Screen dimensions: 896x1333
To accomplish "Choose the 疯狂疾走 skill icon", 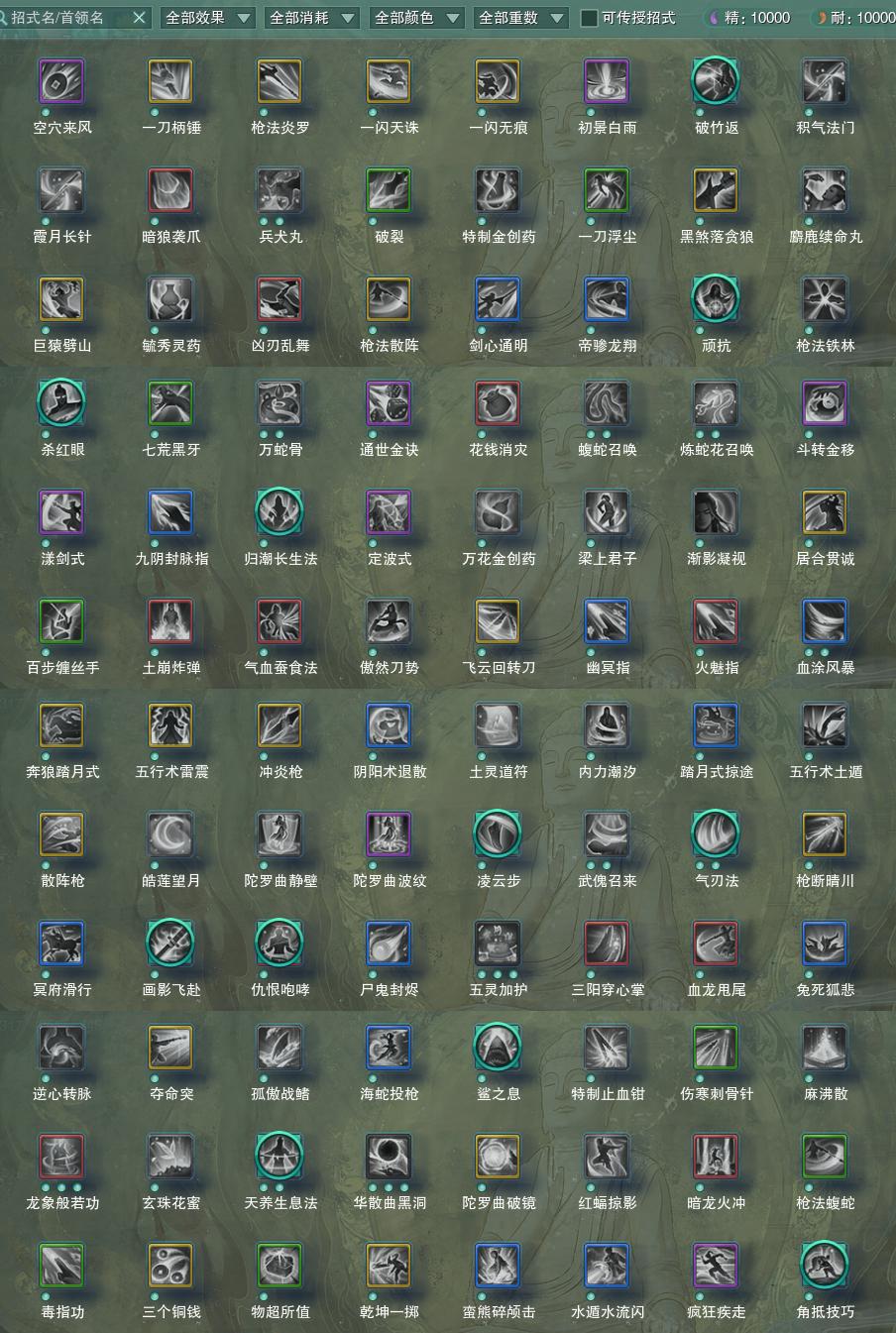I will tap(716, 1267).
